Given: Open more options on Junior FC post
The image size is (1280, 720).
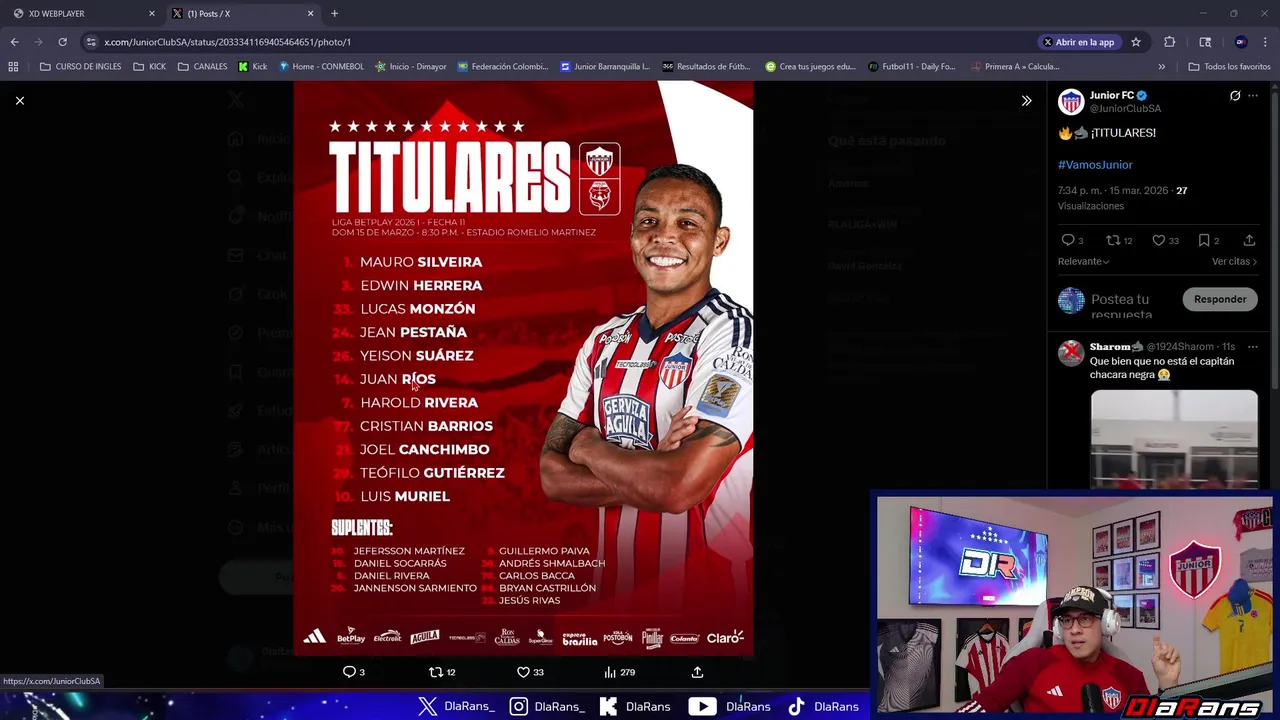Looking at the screenshot, I should coord(1253,96).
